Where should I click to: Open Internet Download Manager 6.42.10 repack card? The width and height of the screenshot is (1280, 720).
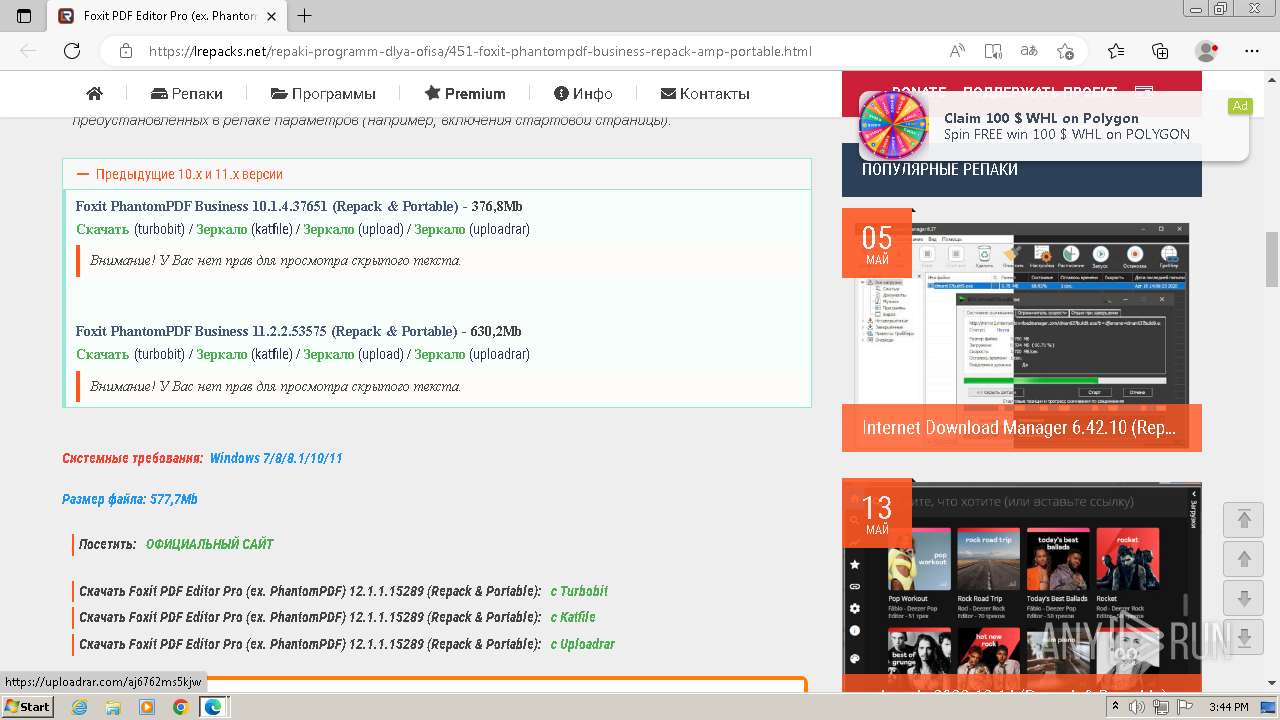click(x=1022, y=330)
